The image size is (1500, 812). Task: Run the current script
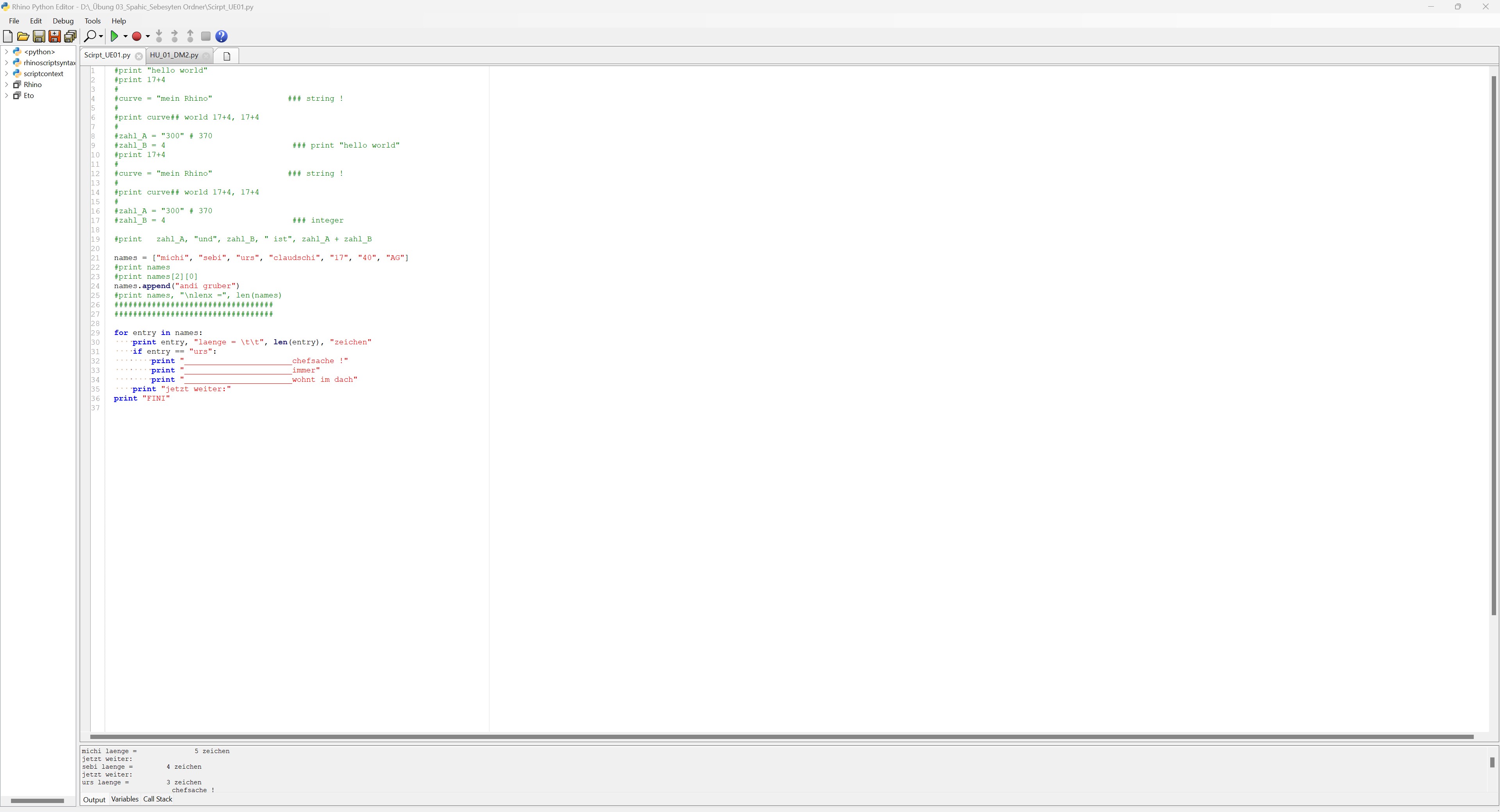115,36
